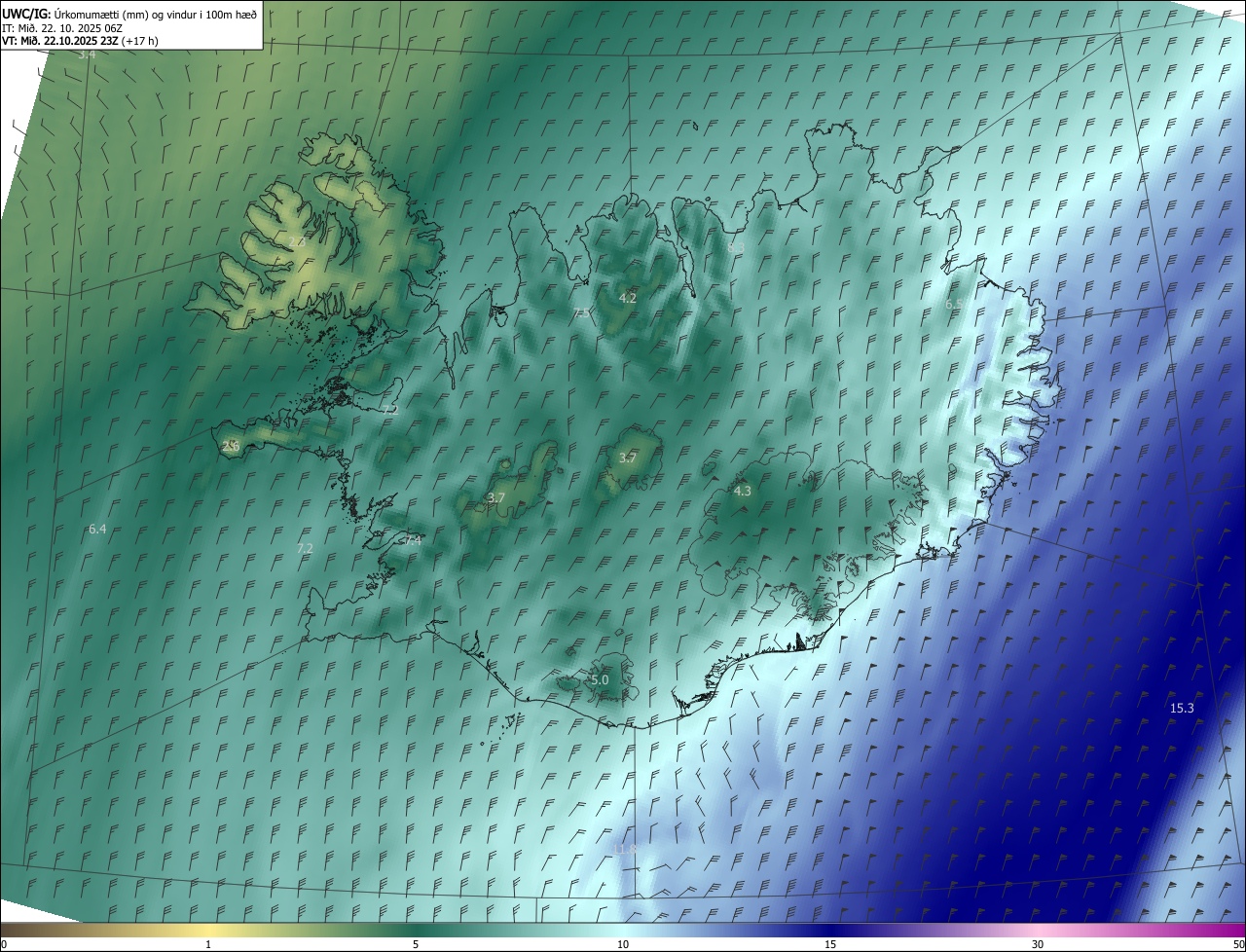The image size is (1246, 952).
Task: Click the "15.3" value in the dark blue area
Action: [1182, 709]
